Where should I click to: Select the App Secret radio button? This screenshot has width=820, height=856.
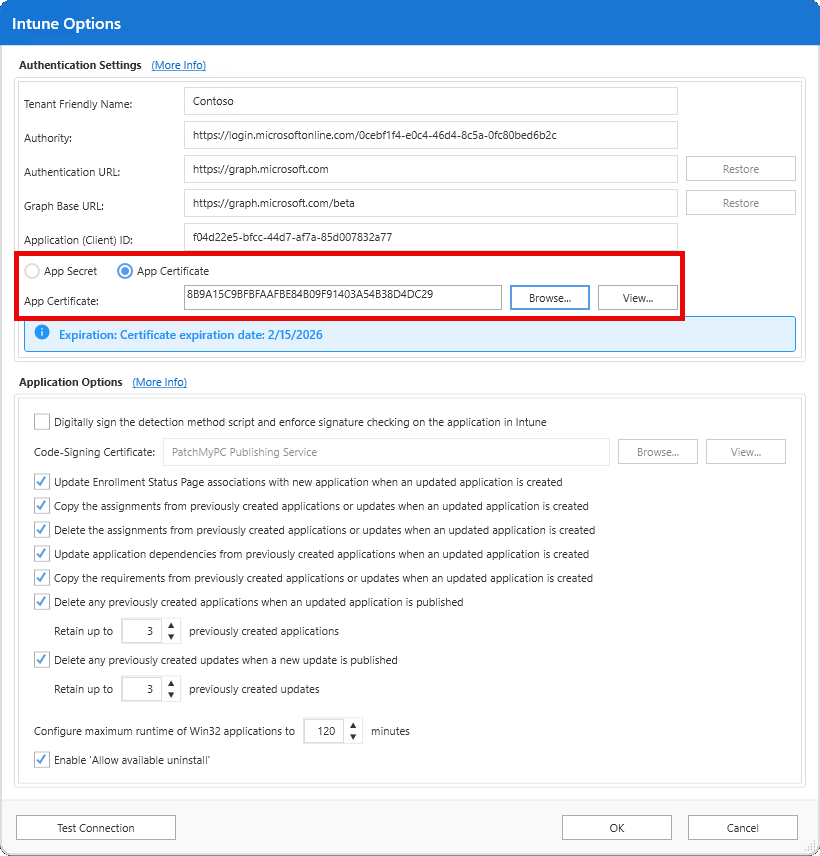(x=31, y=270)
